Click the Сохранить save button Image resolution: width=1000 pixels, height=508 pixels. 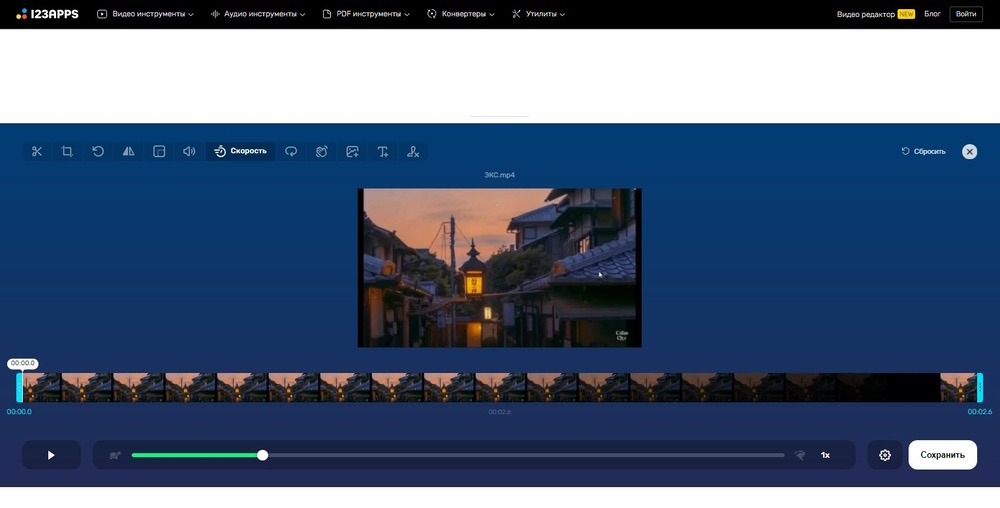click(x=943, y=455)
